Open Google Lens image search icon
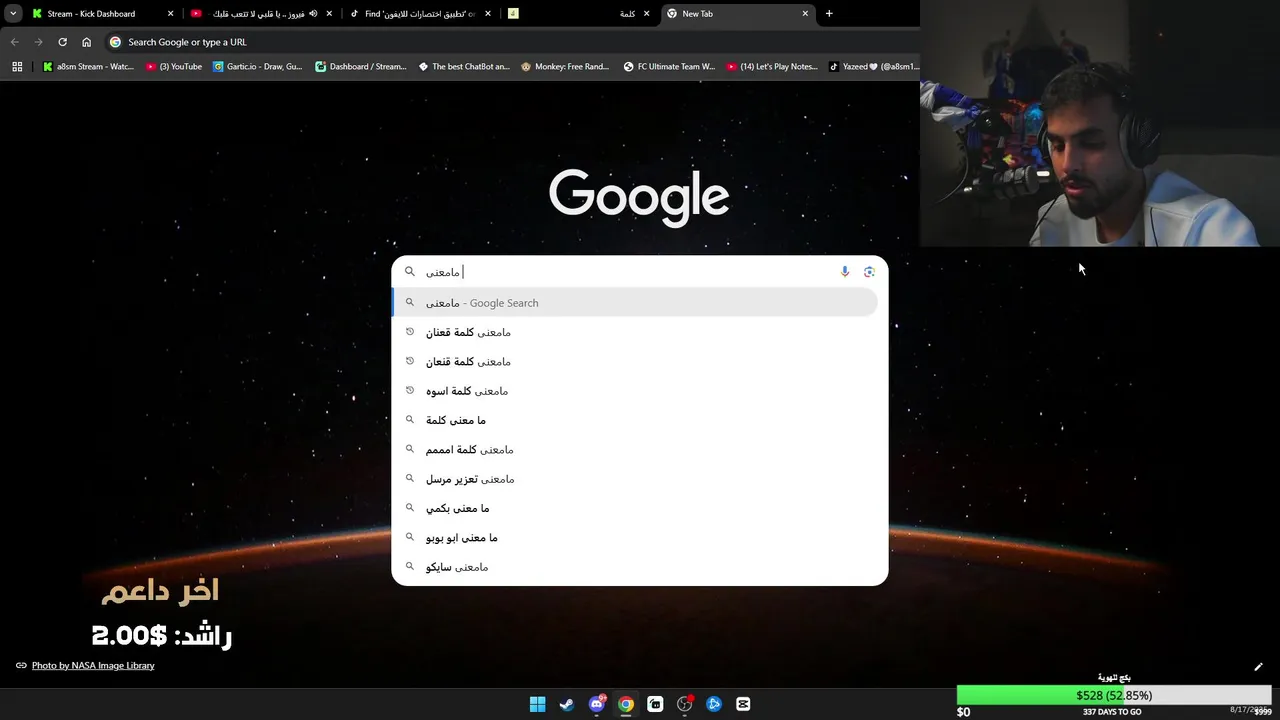Image resolution: width=1280 pixels, height=720 pixels. (869, 272)
